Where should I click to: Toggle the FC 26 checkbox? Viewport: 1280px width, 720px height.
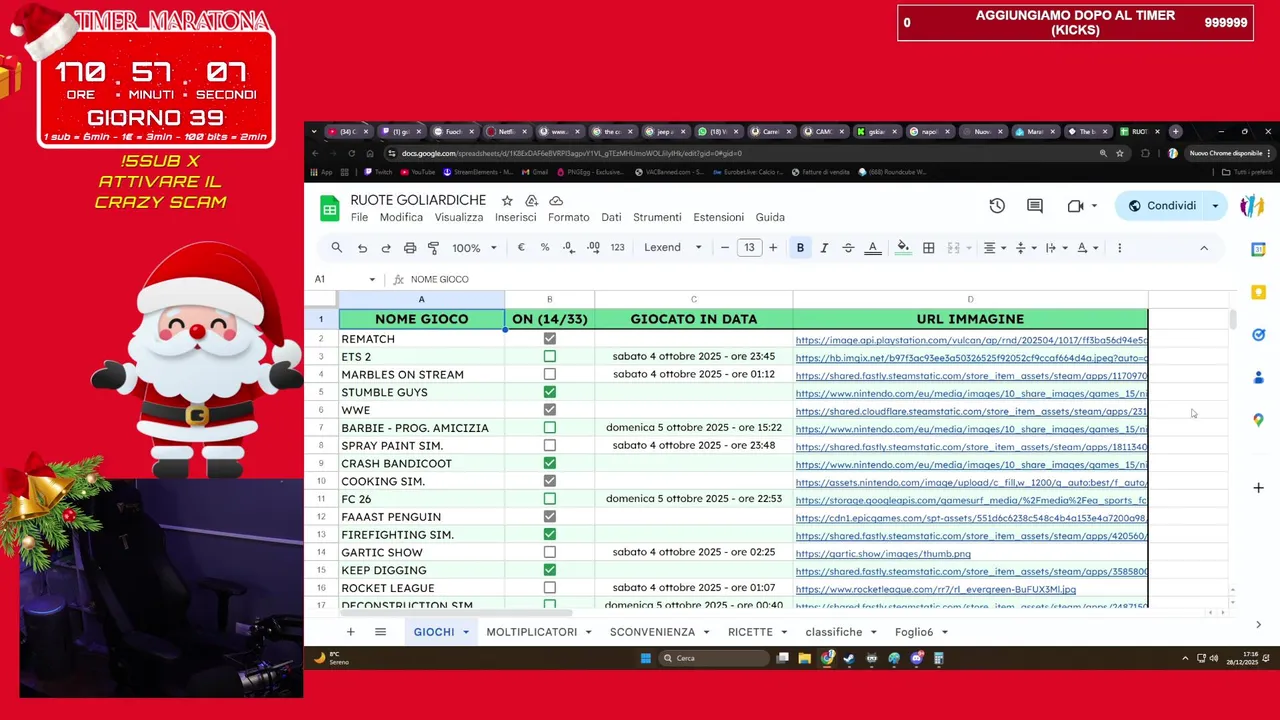point(549,499)
